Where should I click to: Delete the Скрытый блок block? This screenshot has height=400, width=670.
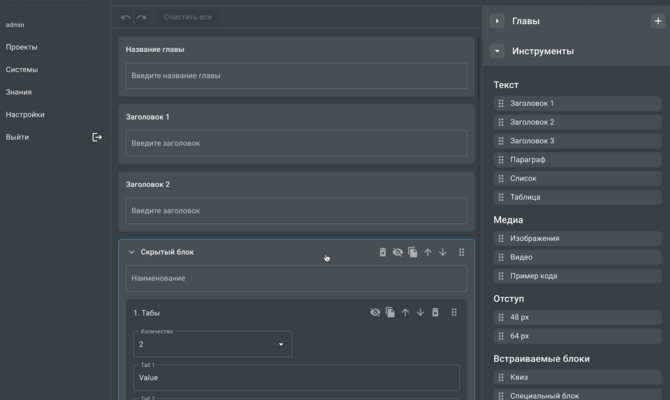point(382,252)
